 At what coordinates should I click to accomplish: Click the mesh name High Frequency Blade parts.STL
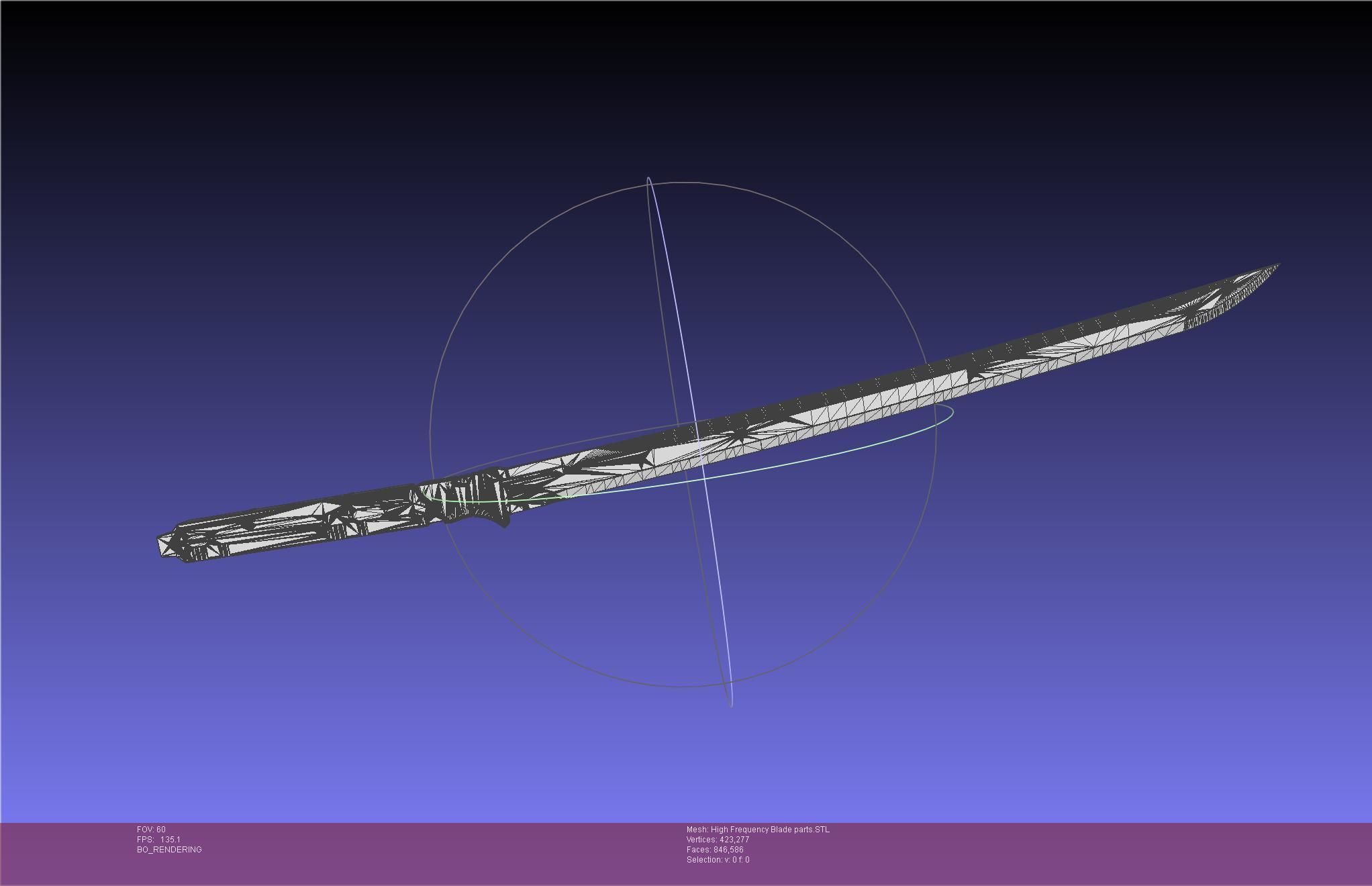click(x=758, y=830)
